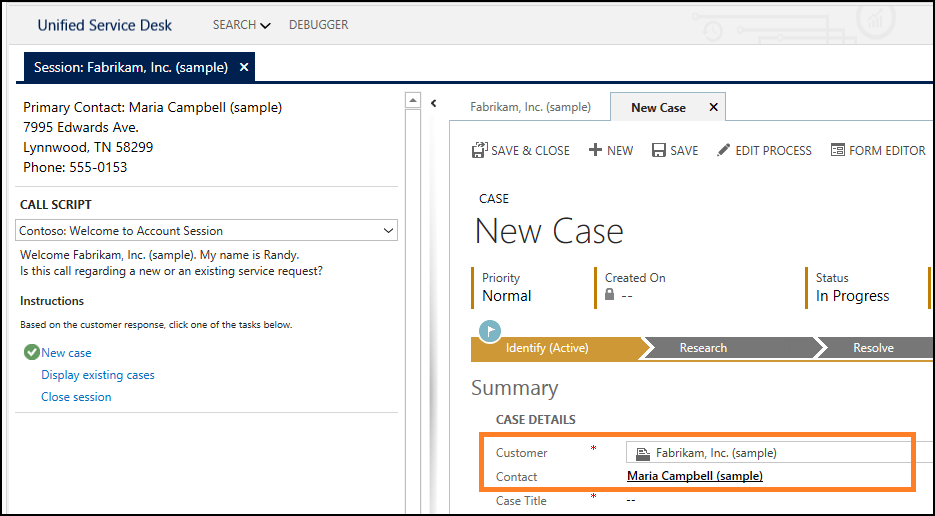Click the Priority Normal field
The height and width of the screenshot is (516, 935).
pyautogui.click(x=507, y=288)
